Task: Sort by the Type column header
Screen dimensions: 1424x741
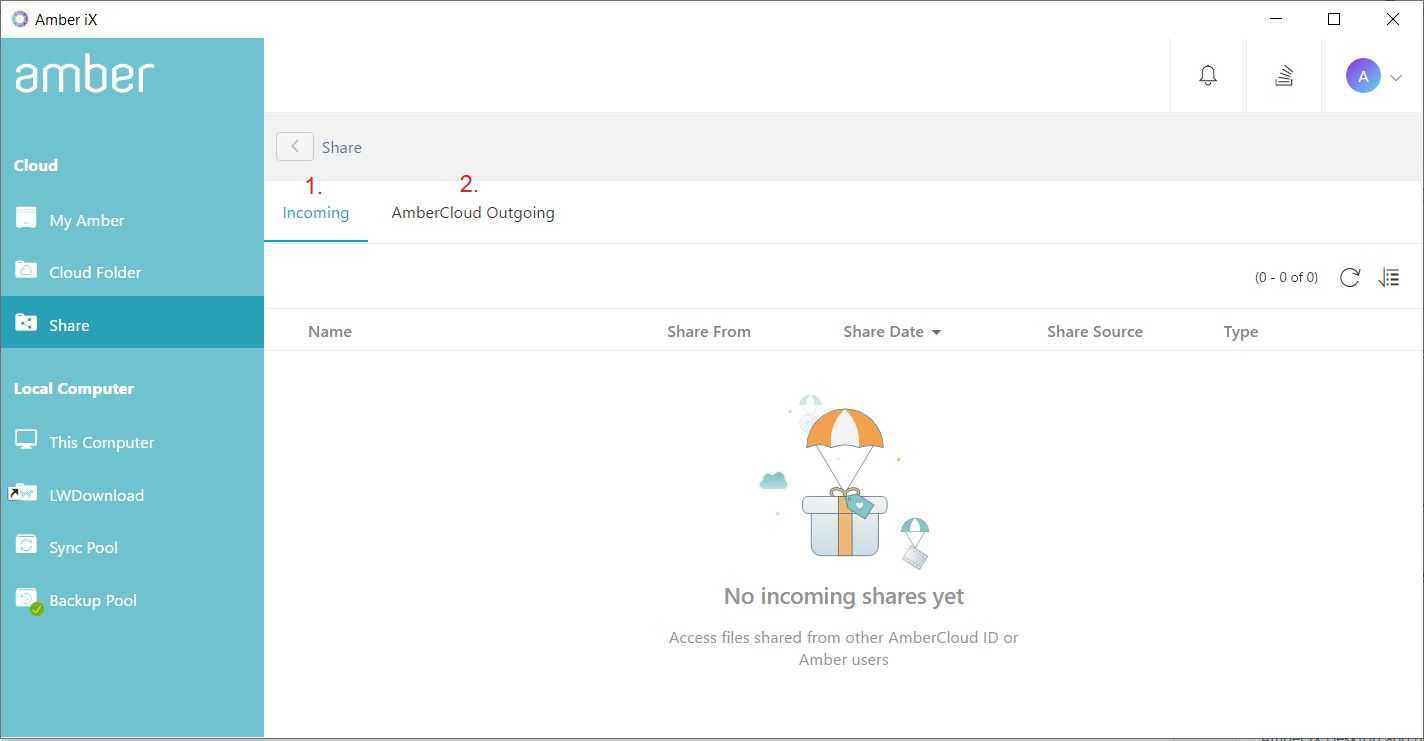Action: (x=1241, y=332)
